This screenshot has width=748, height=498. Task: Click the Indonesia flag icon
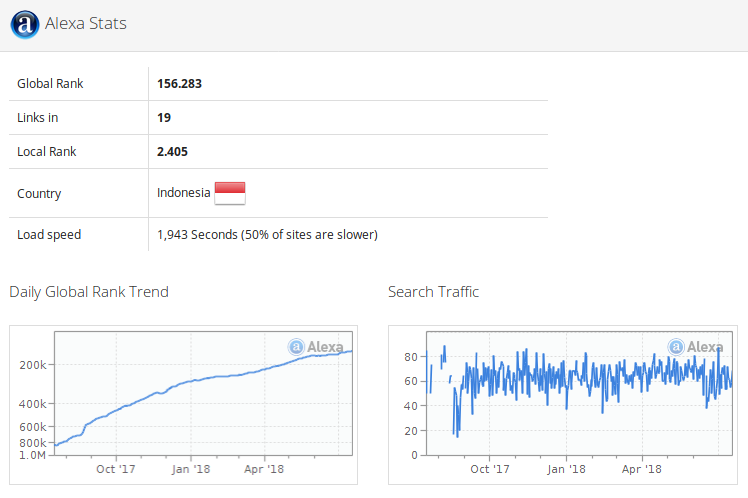pos(230,193)
